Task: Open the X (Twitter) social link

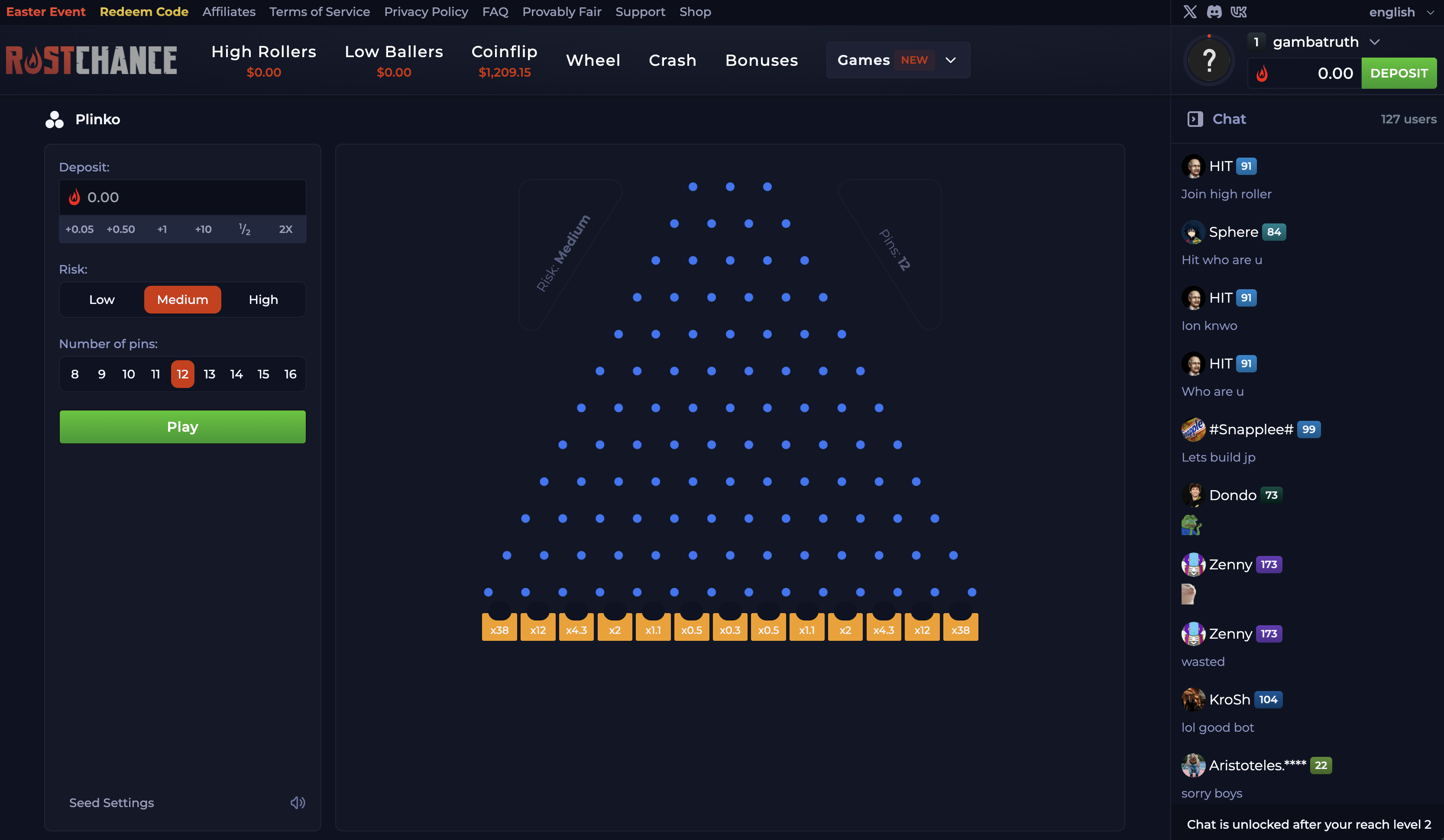Action: click(x=1190, y=11)
